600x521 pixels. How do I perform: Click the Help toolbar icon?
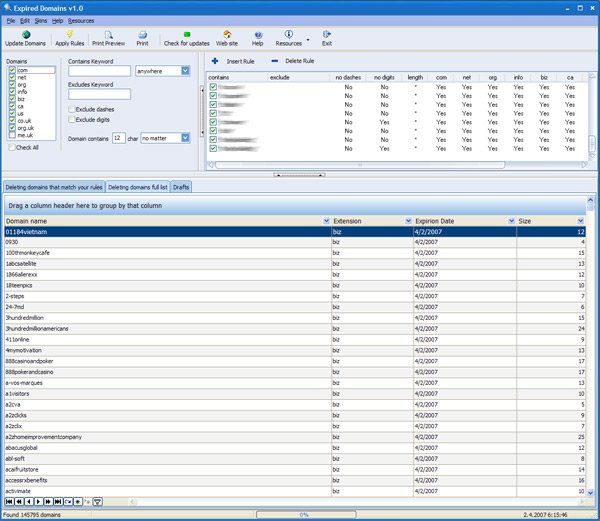point(258,35)
